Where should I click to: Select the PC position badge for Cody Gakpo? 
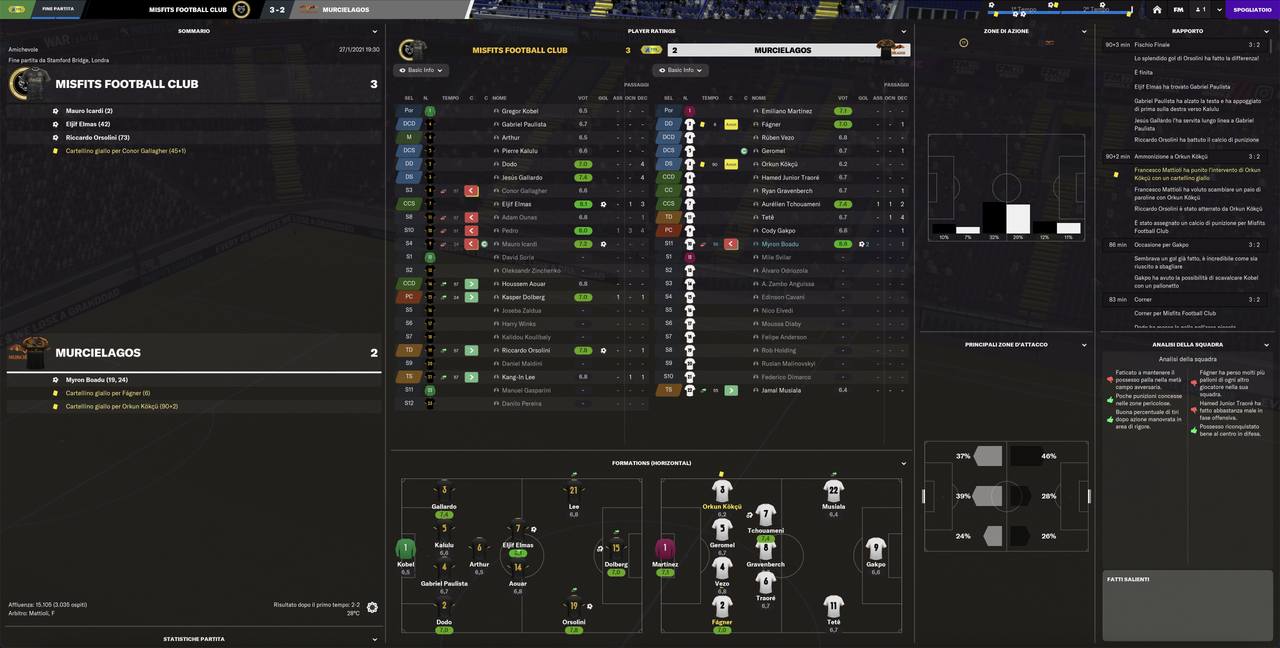coord(668,230)
